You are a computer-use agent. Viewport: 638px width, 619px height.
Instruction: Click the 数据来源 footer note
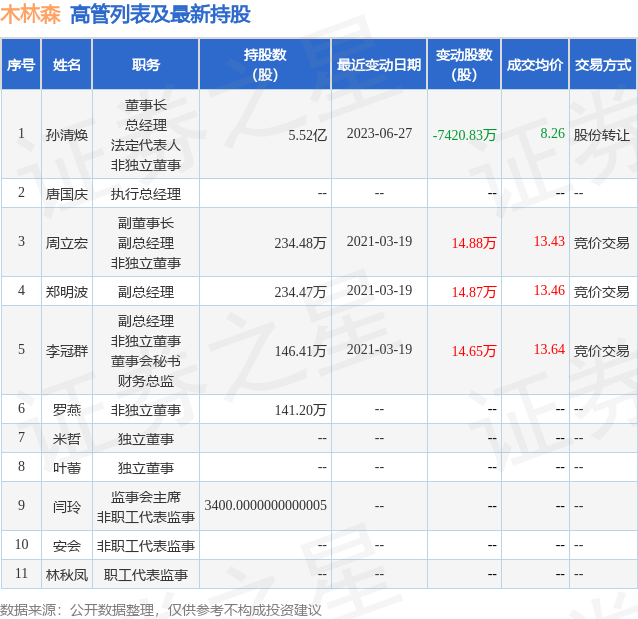click(x=161, y=610)
